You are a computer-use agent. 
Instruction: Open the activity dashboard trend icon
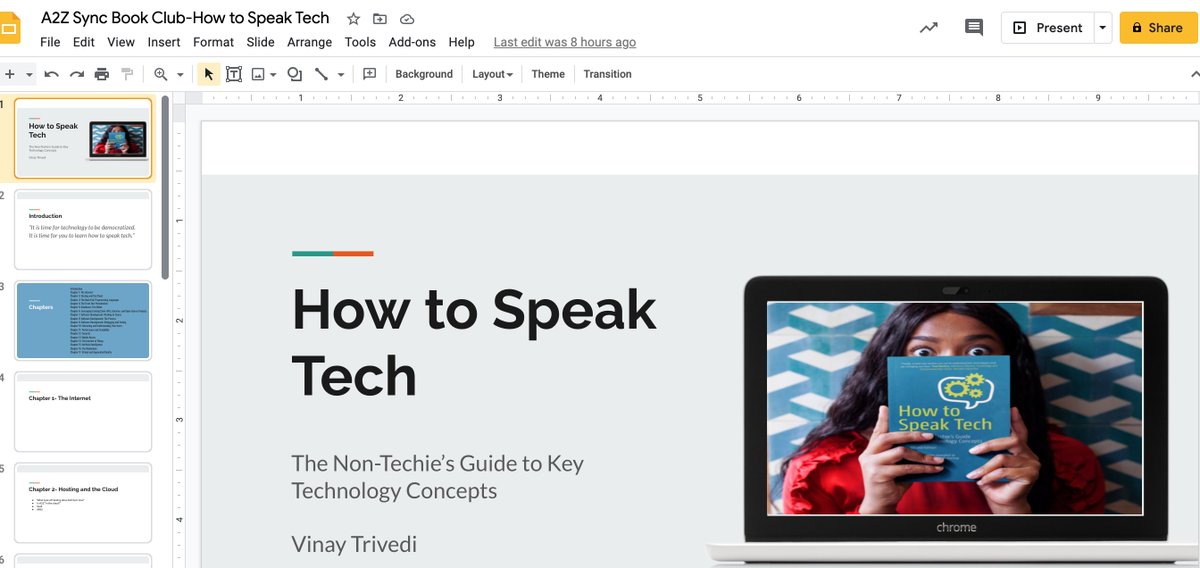(929, 28)
